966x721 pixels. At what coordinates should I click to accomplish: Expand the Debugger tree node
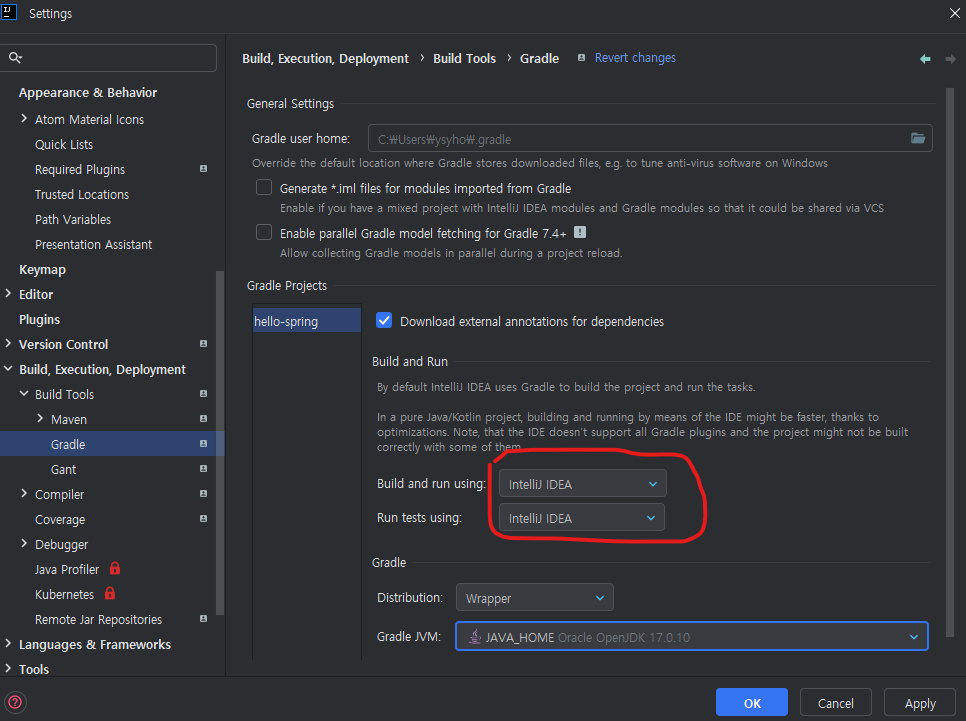click(24, 544)
